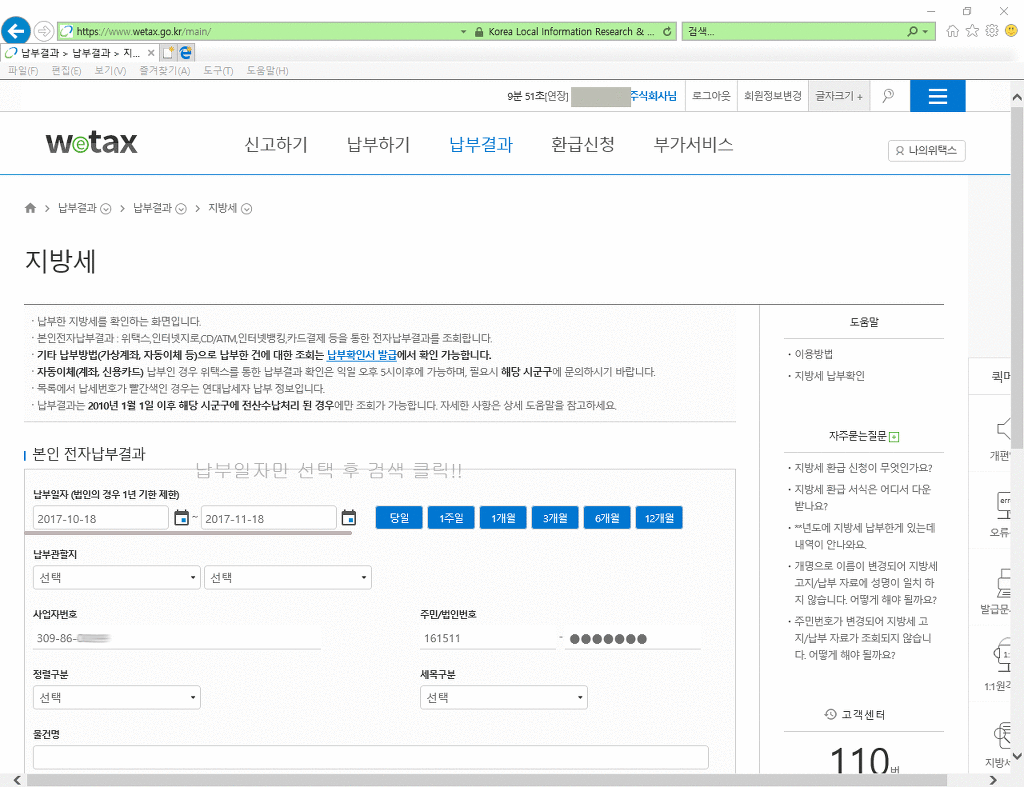1024x787 pixels.
Task: Click the 로그아웃 link
Action: [x=711, y=96]
